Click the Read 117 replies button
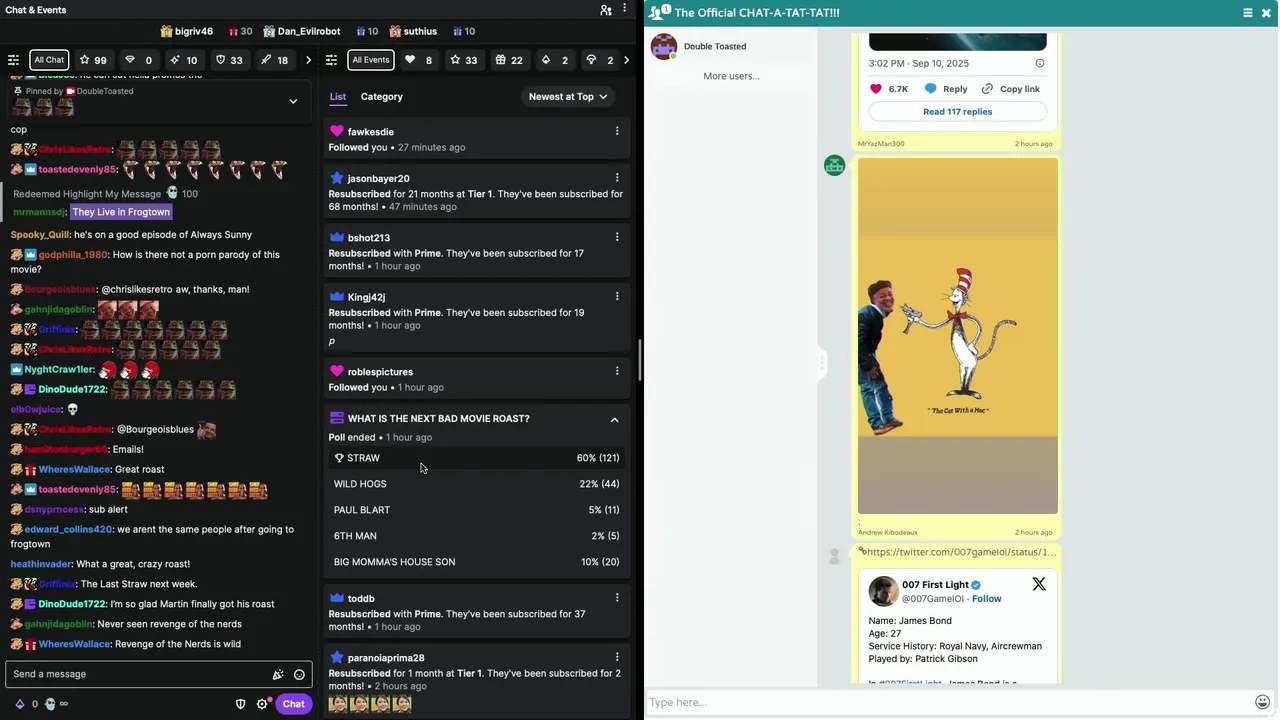 pyautogui.click(x=957, y=112)
